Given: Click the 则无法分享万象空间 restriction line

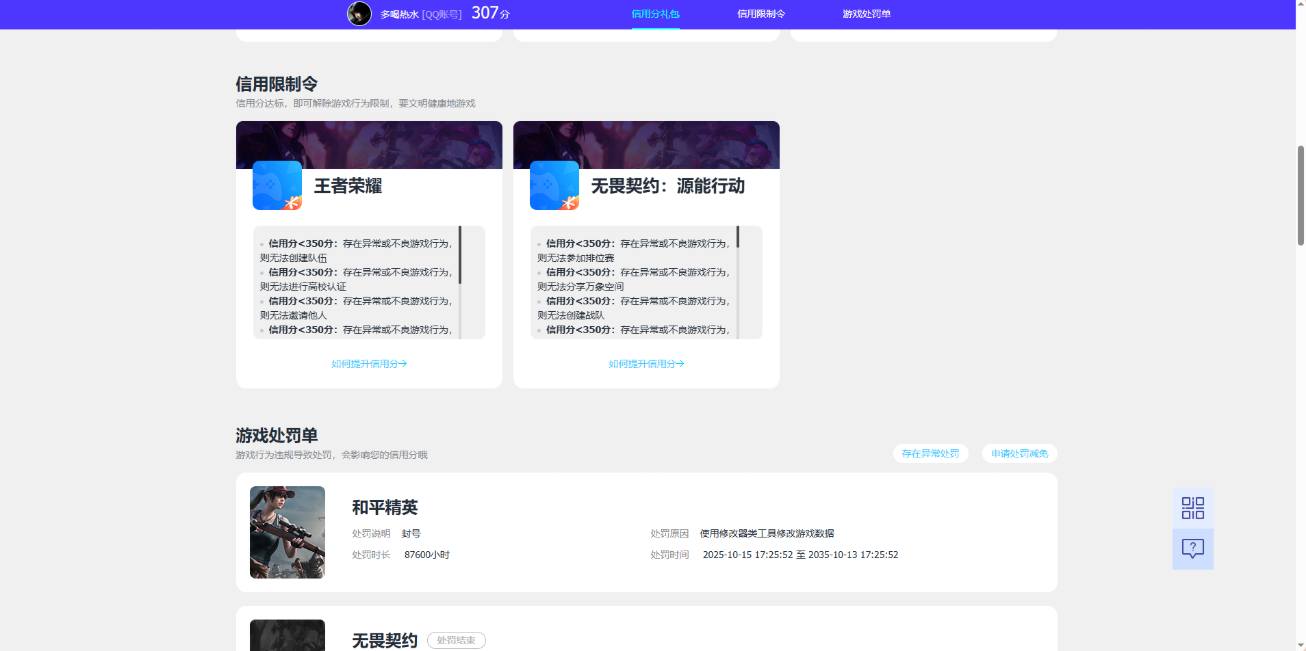Looking at the screenshot, I should click(x=581, y=286).
